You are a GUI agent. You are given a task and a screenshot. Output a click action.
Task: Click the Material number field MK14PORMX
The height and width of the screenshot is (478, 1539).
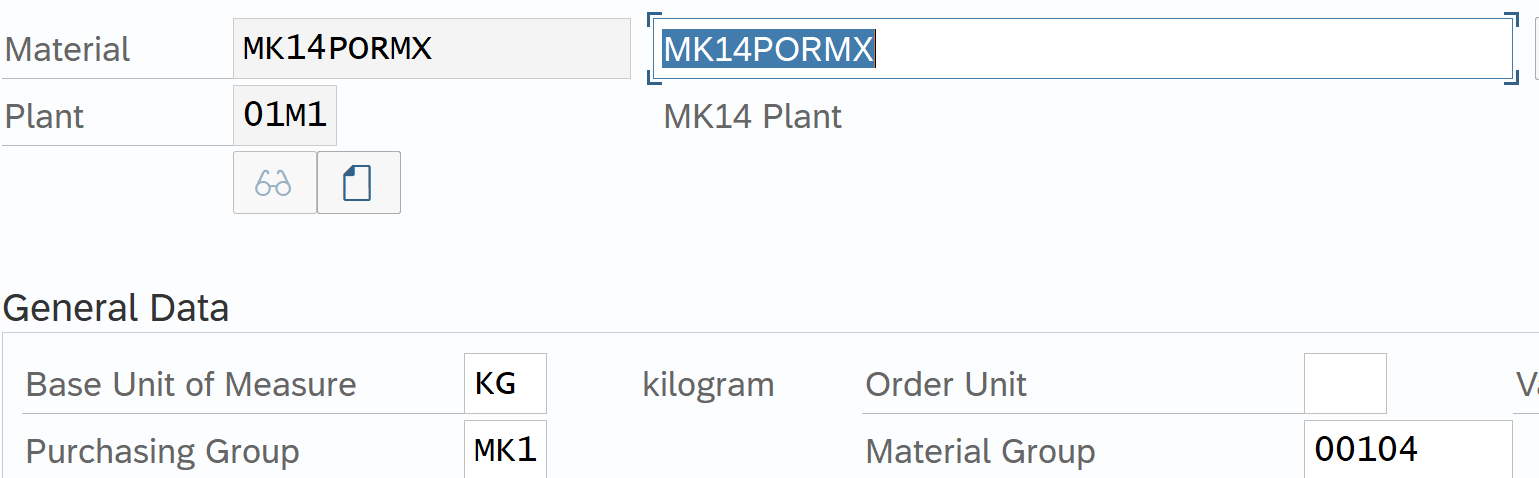431,49
